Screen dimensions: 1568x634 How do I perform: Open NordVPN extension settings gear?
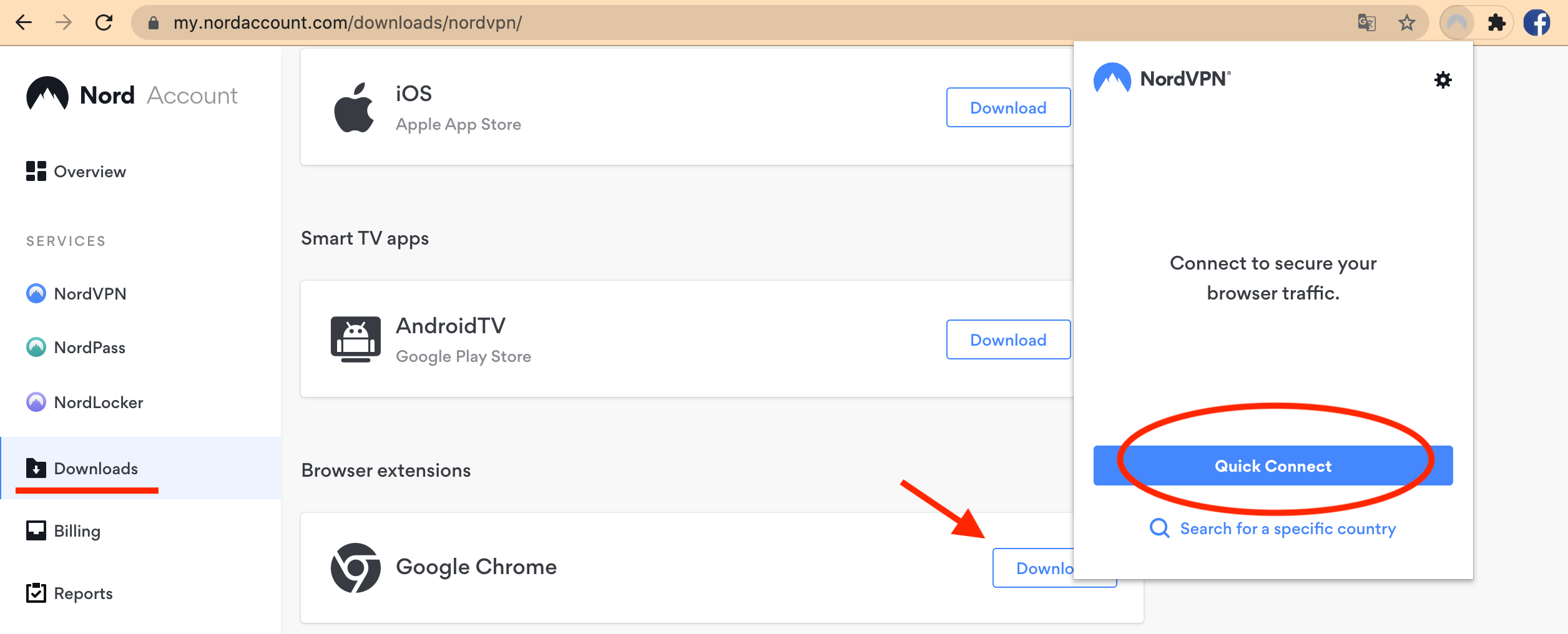[x=1443, y=80]
